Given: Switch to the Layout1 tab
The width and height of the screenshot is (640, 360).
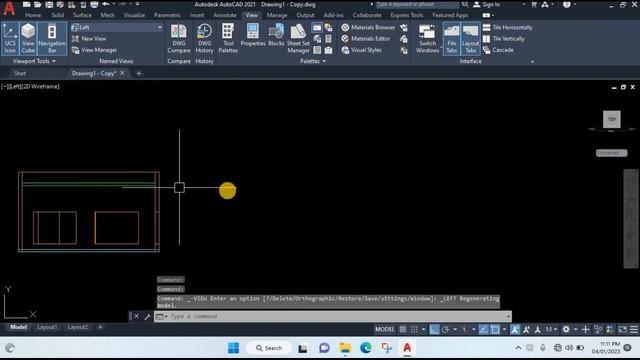Looking at the screenshot, I should click(x=47, y=327).
